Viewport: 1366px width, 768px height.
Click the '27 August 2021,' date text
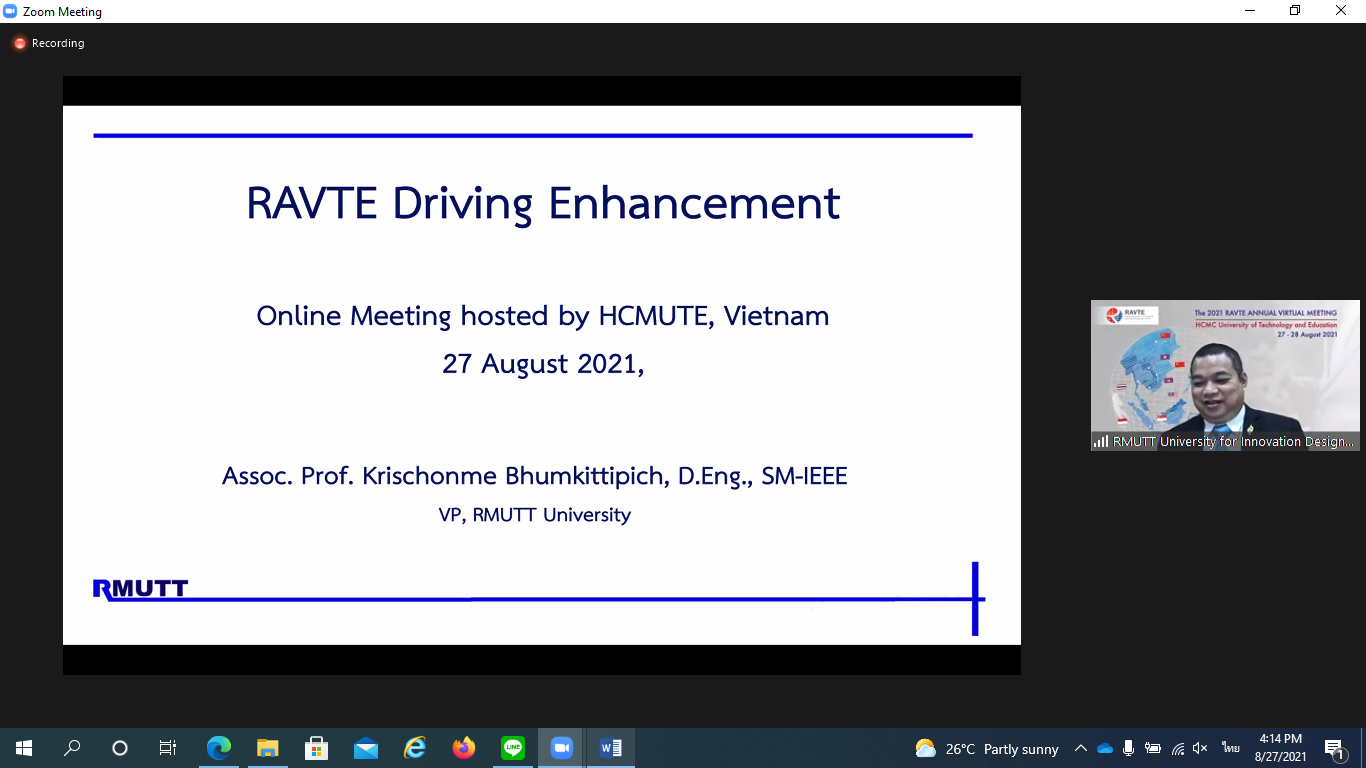tap(543, 364)
